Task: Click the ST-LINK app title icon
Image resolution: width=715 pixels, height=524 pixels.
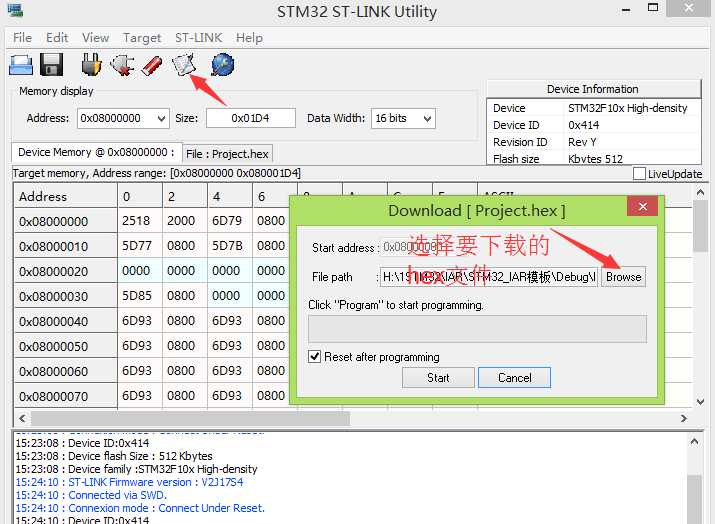Action: 15,10
